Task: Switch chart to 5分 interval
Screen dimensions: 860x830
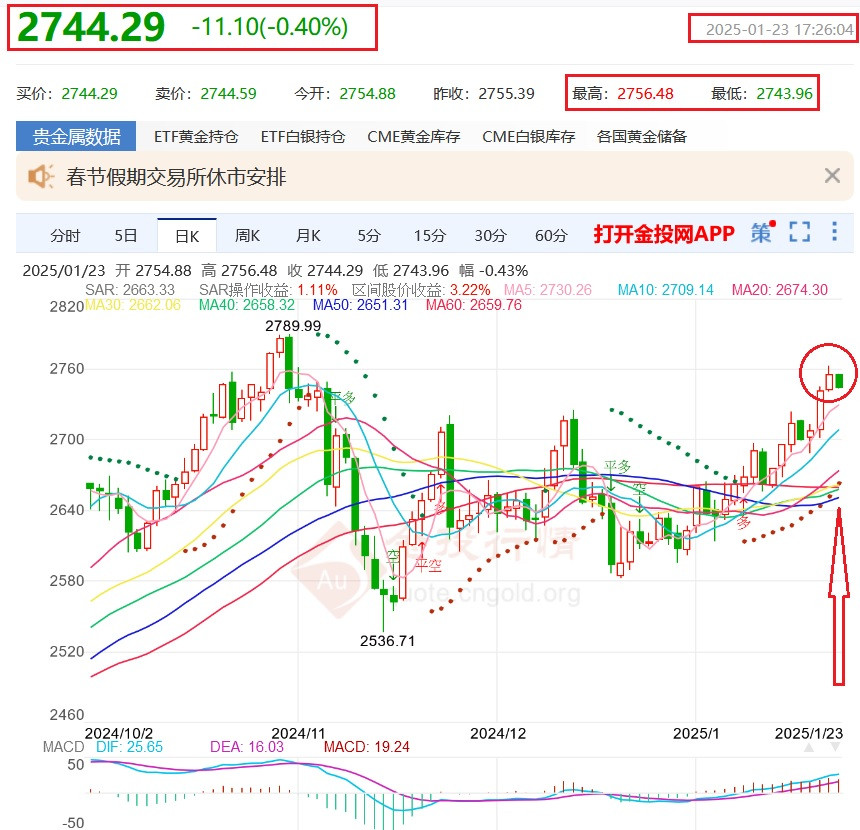Action: [369, 236]
